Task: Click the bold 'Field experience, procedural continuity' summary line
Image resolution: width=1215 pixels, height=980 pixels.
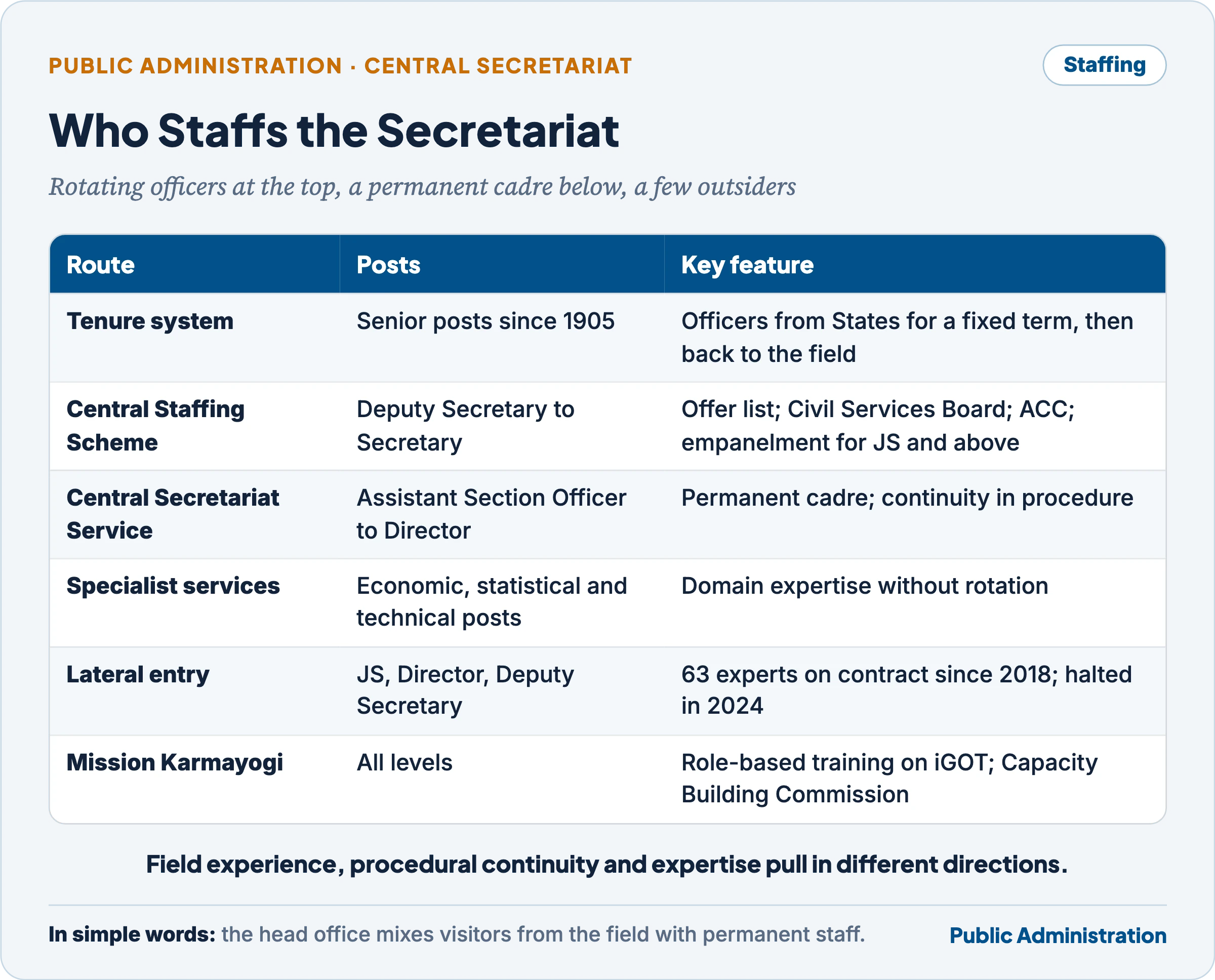Action: point(607,864)
